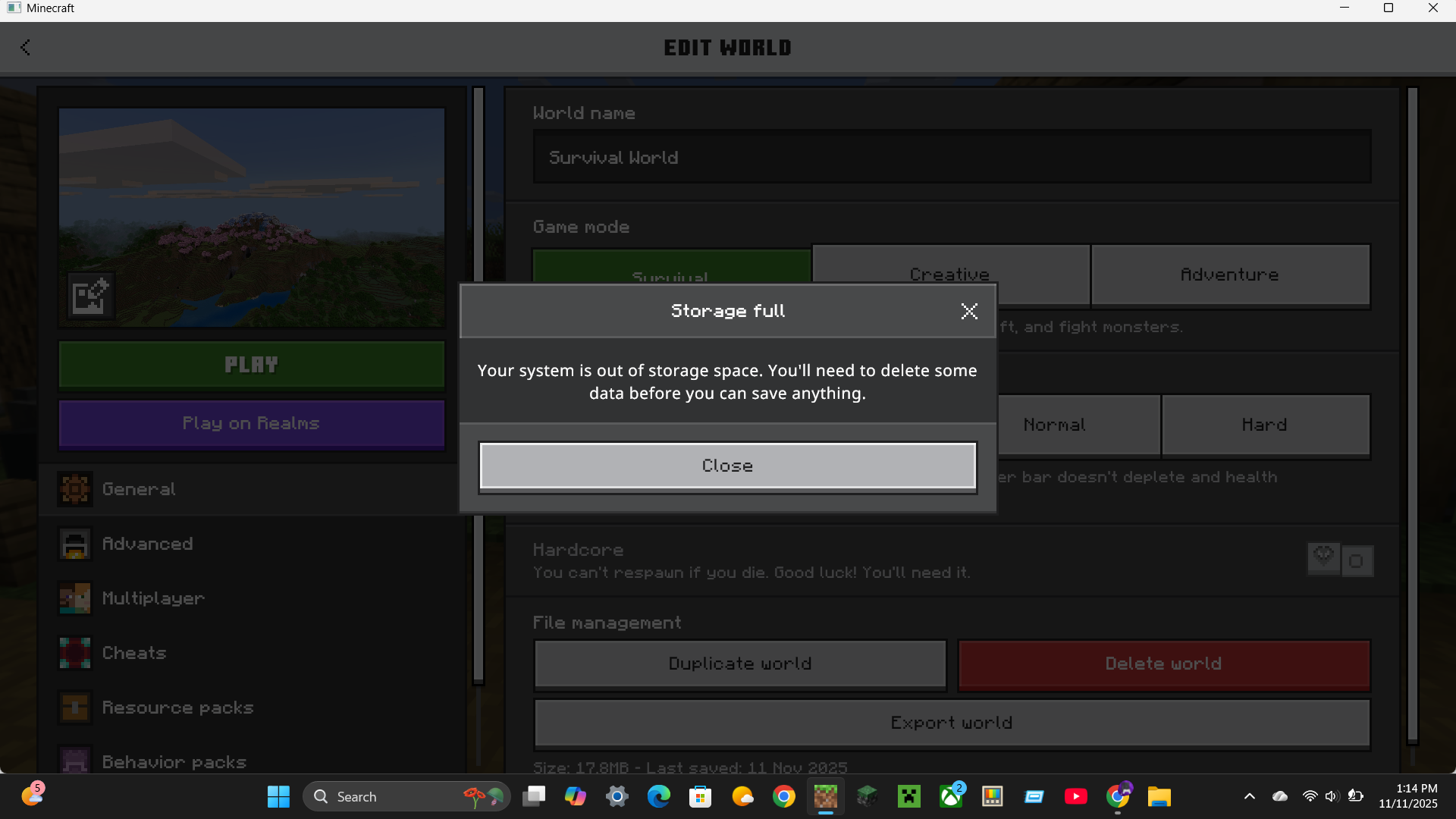1456x819 pixels.
Task: Close the Storage full dialog with X
Action: [x=968, y=311]
